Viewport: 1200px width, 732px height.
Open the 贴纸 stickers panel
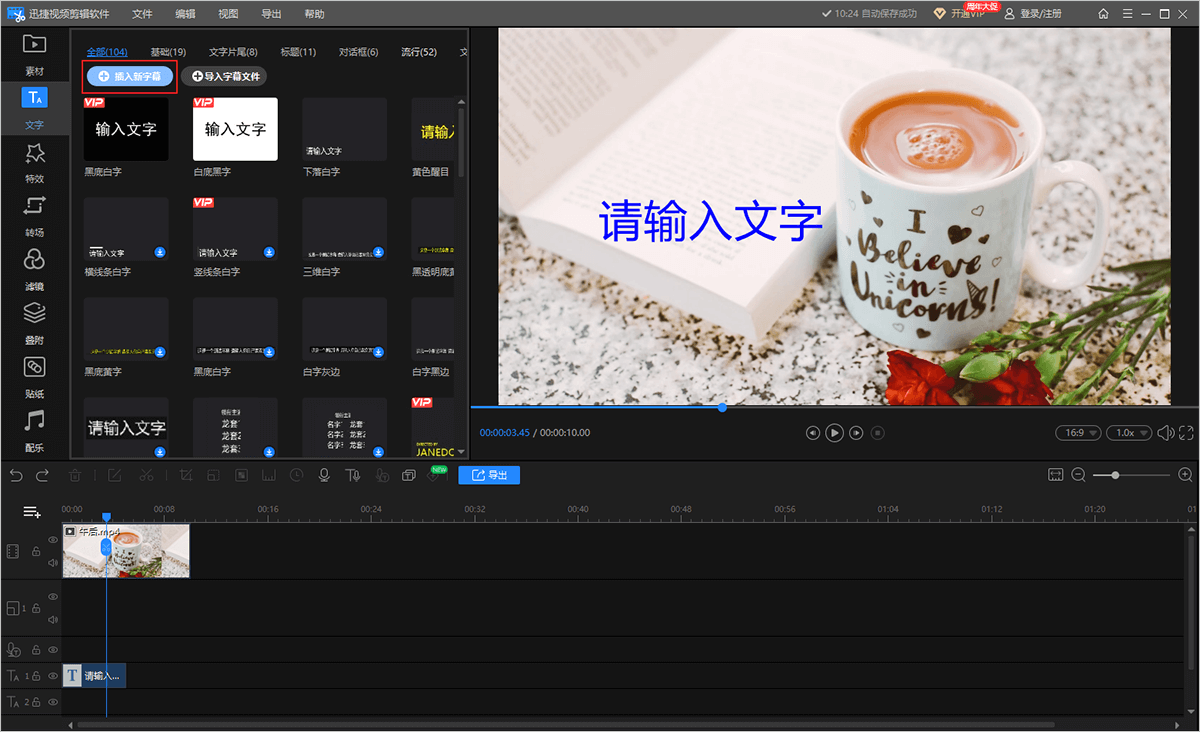click(34, 376)
